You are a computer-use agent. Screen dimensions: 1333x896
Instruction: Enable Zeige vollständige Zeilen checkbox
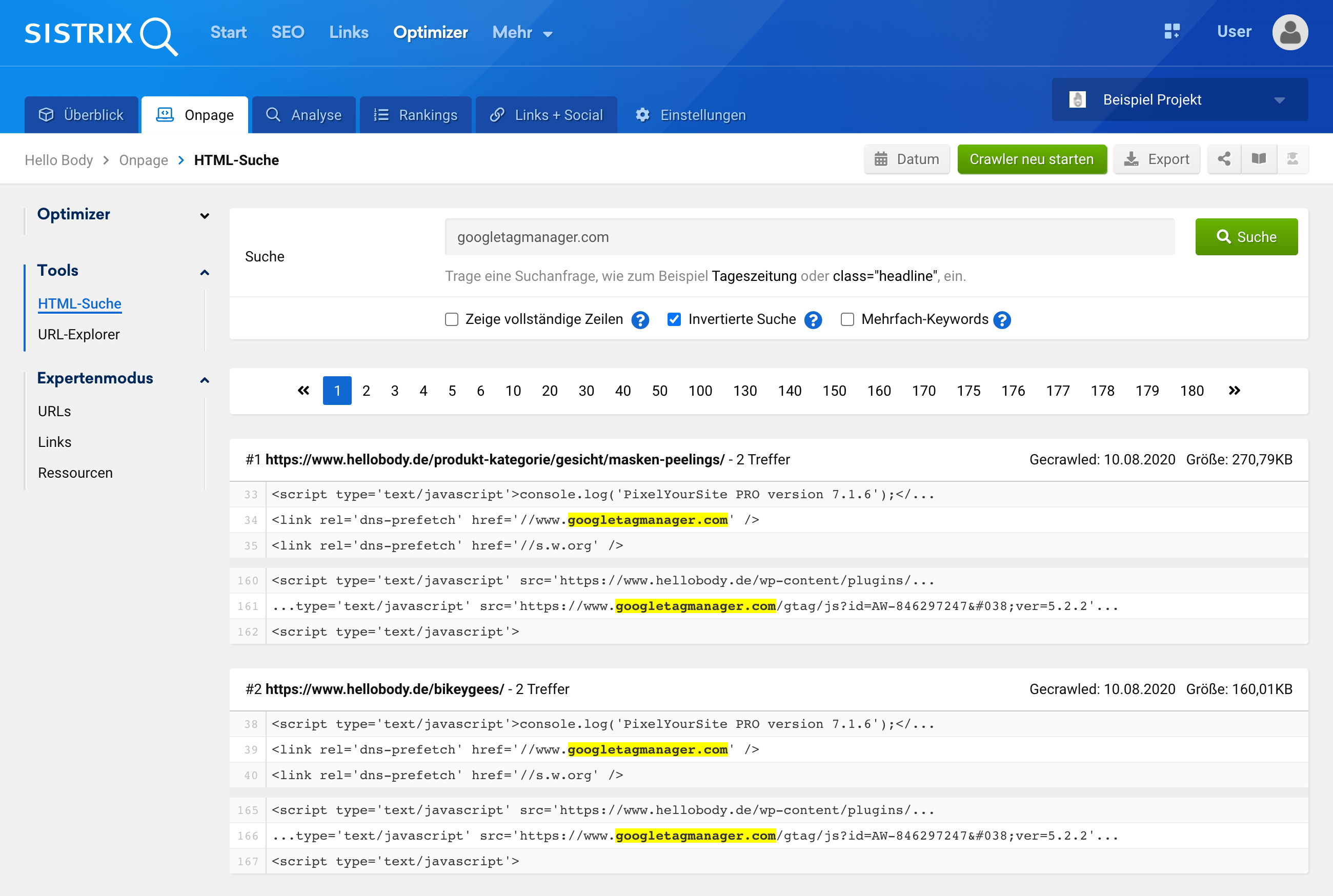pyautogui.click(x=451, y=319)
